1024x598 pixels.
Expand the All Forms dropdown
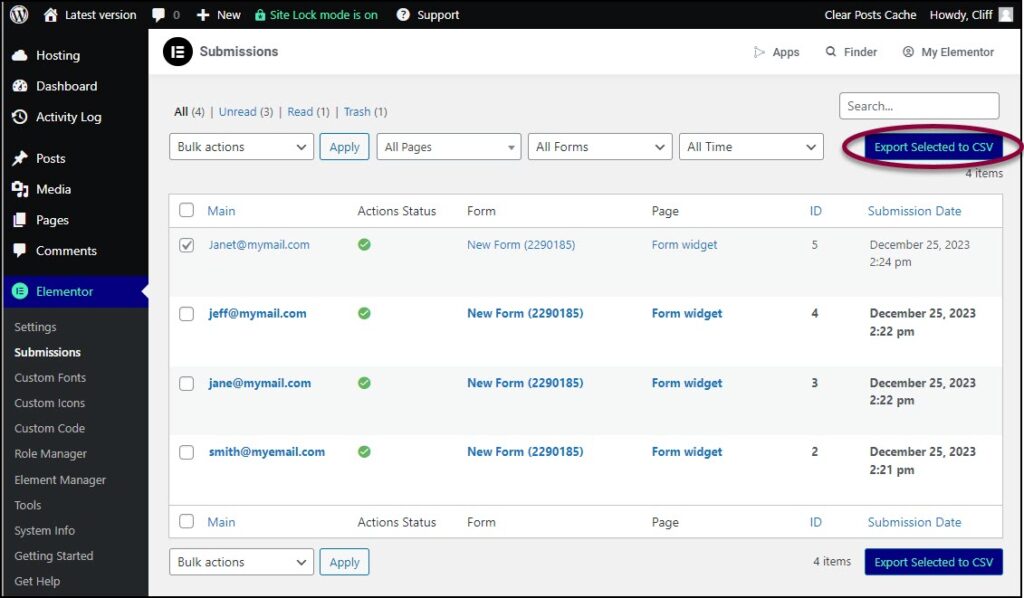click(x=599, y=146)
